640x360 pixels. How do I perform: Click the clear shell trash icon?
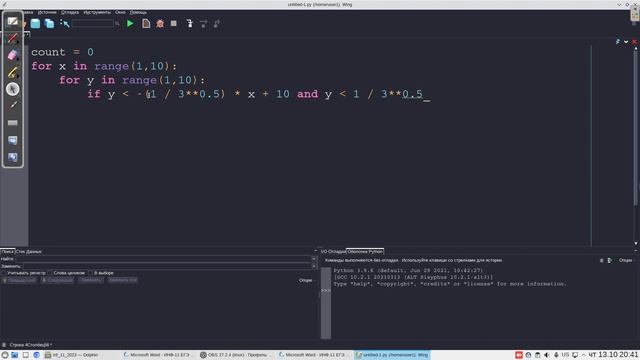[x=602, y=260]
